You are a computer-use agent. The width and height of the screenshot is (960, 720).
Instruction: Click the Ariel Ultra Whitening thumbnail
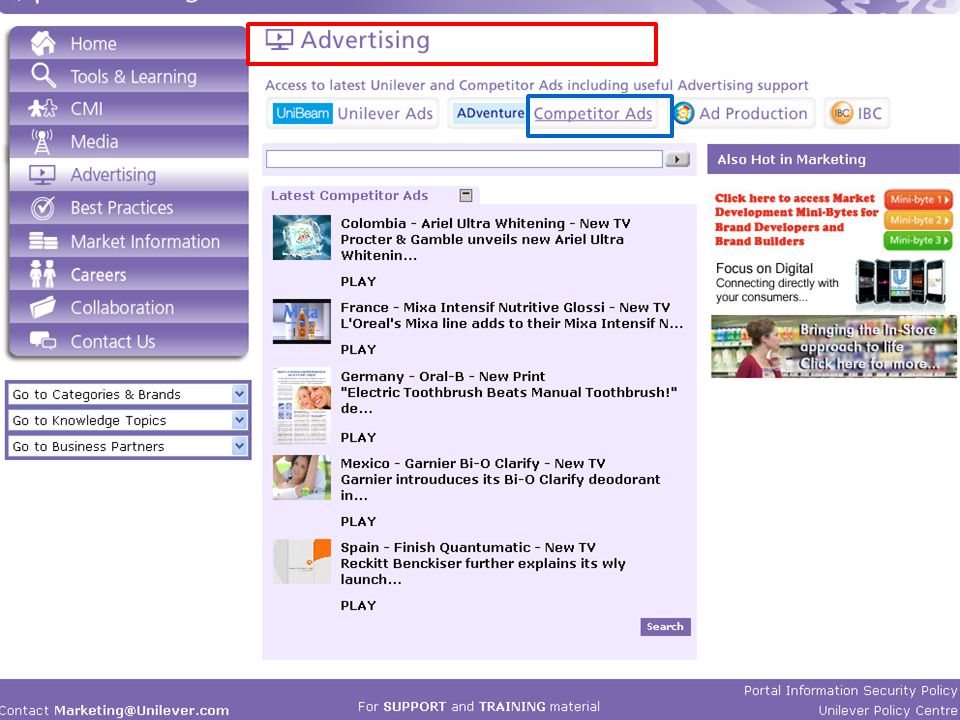pyautogui.click(x=302, y=238)
